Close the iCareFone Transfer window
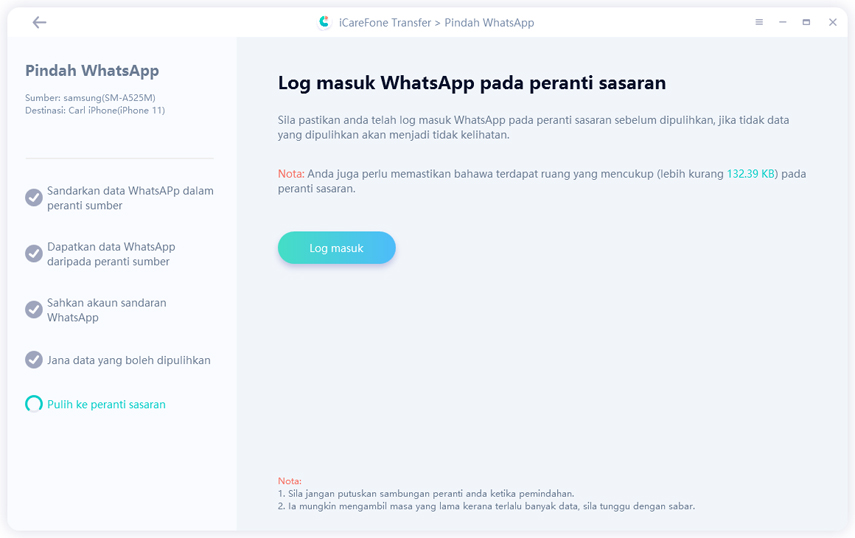This screenshot has height=538, width=855. [x=832, y=22]
